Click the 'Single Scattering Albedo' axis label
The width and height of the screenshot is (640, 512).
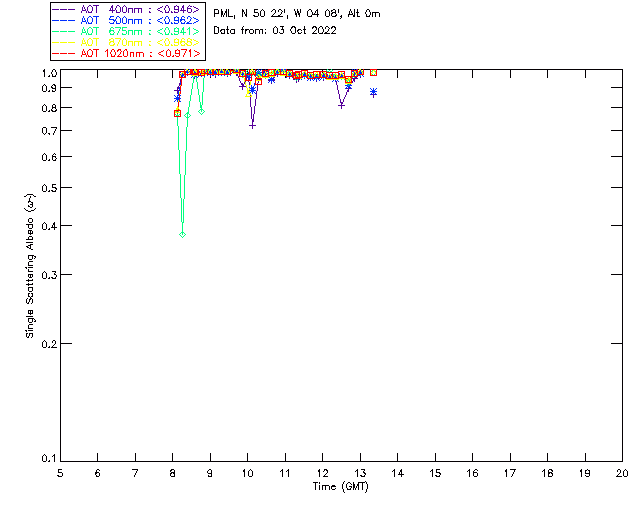pos(30,265)
